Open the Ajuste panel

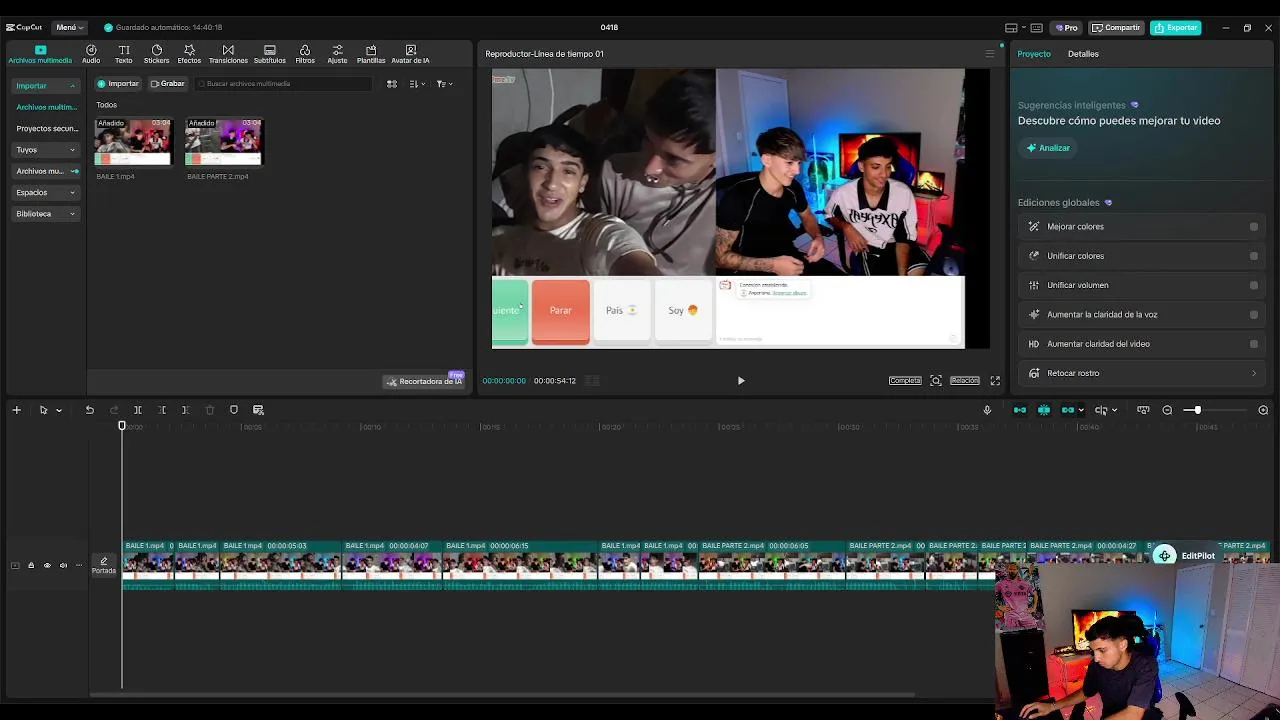tap(337, 54)
